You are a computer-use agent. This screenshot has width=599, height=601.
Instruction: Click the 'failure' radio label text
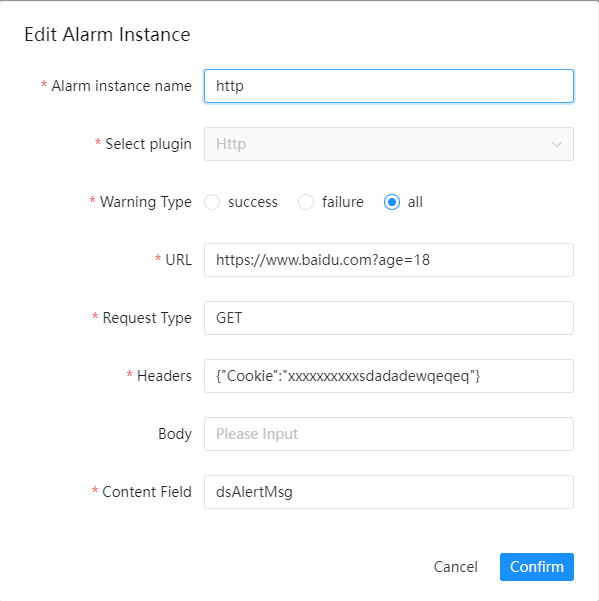343,202
